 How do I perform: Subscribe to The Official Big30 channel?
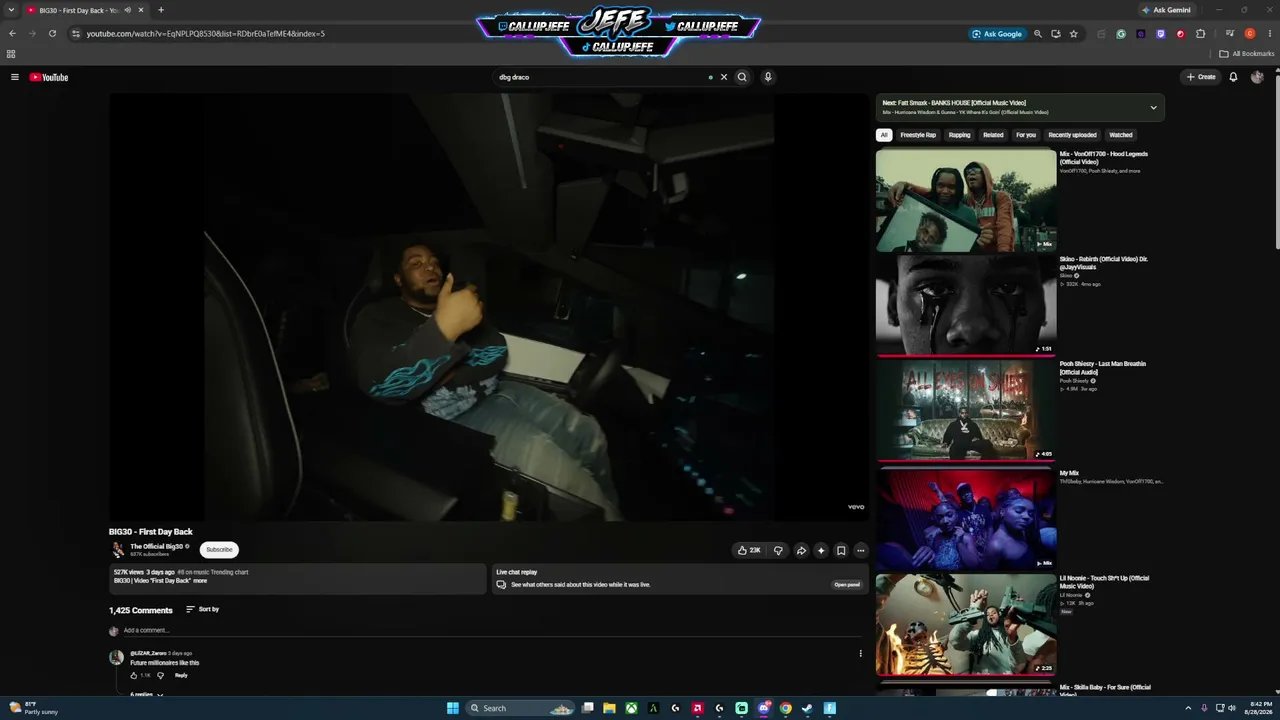coord(219,550)
